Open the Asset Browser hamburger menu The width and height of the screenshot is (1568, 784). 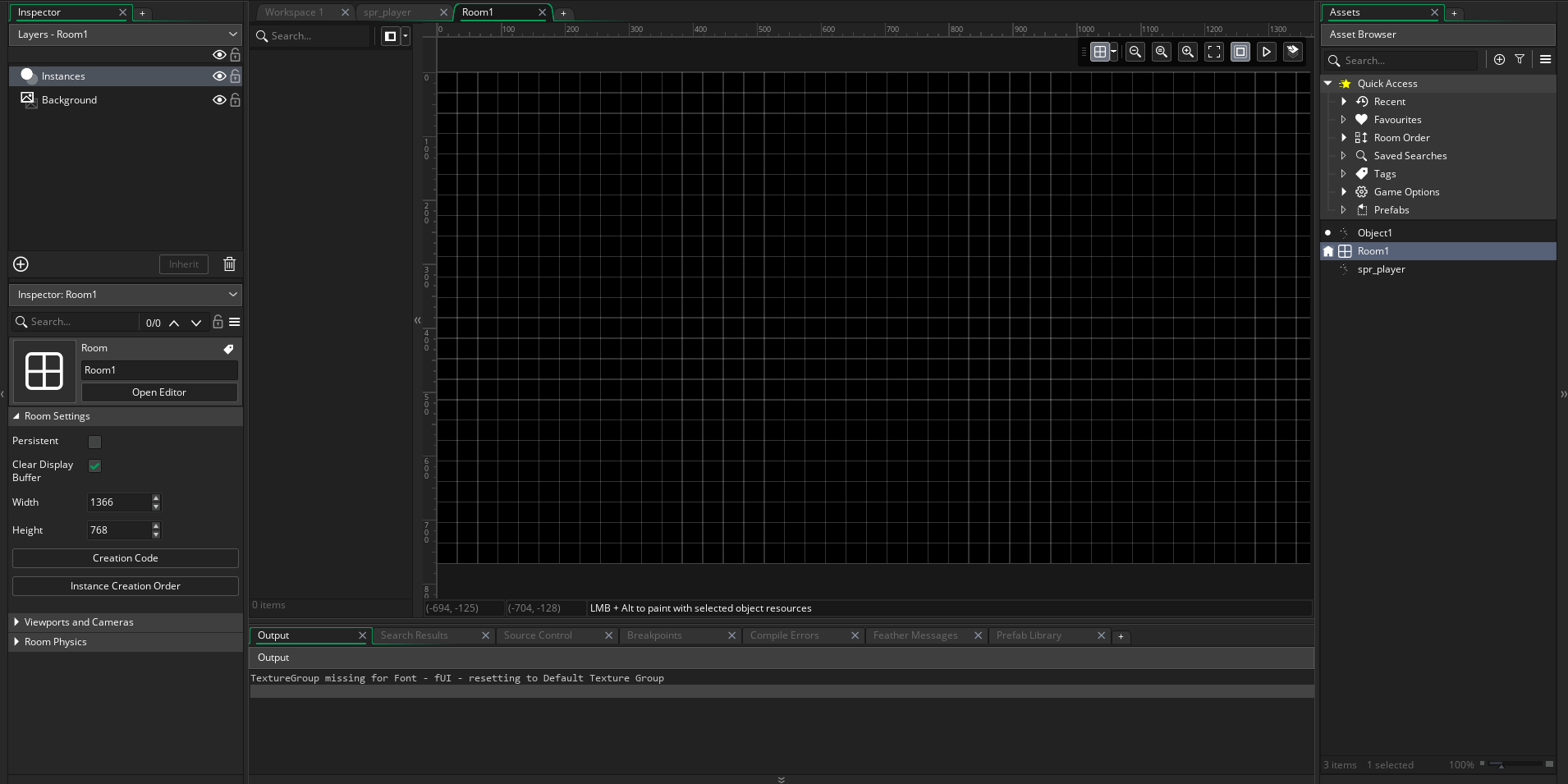click(1545, 60)
